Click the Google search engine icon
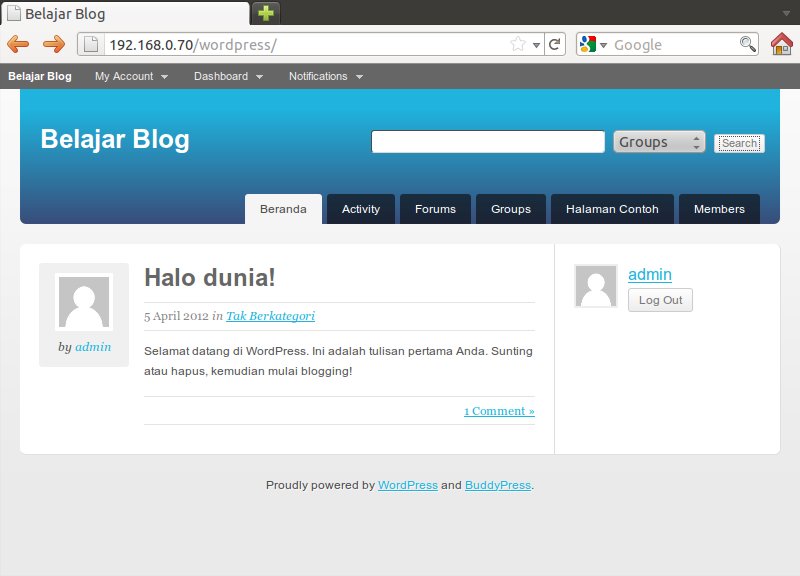The image size is (800, 576). (x=588, y=44)
